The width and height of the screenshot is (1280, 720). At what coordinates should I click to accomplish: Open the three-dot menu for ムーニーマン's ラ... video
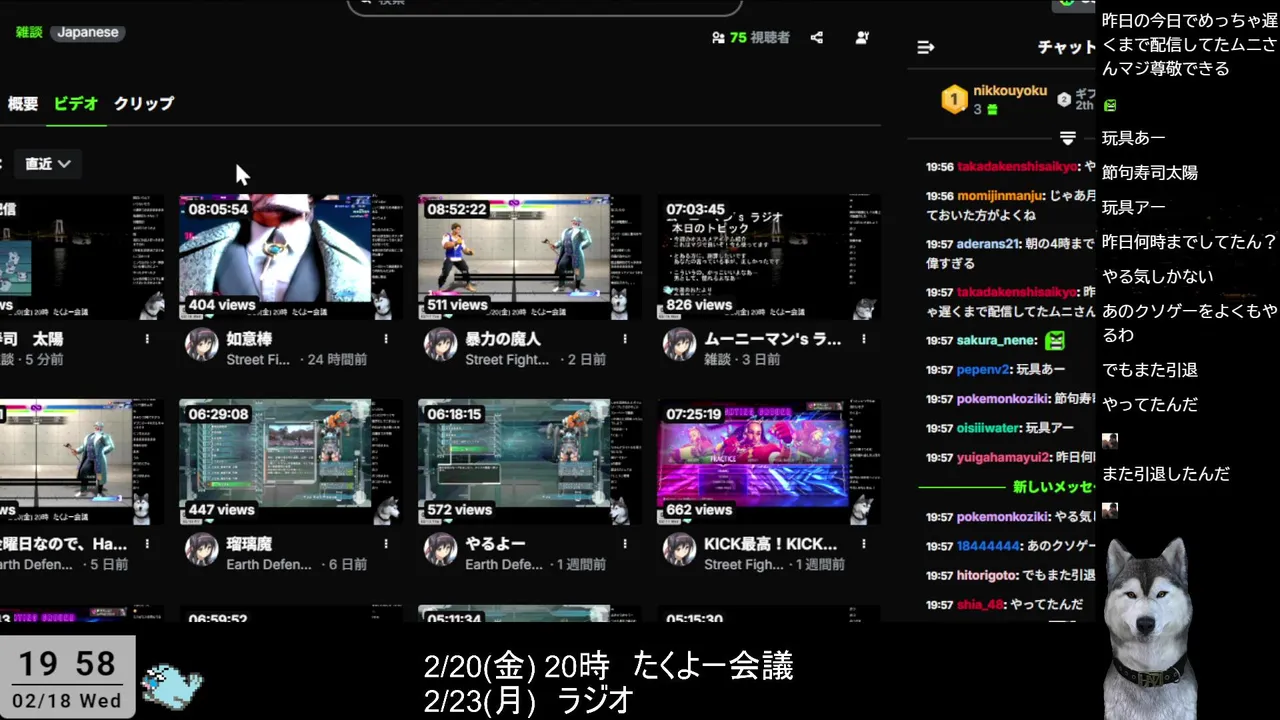pos(864,339)
